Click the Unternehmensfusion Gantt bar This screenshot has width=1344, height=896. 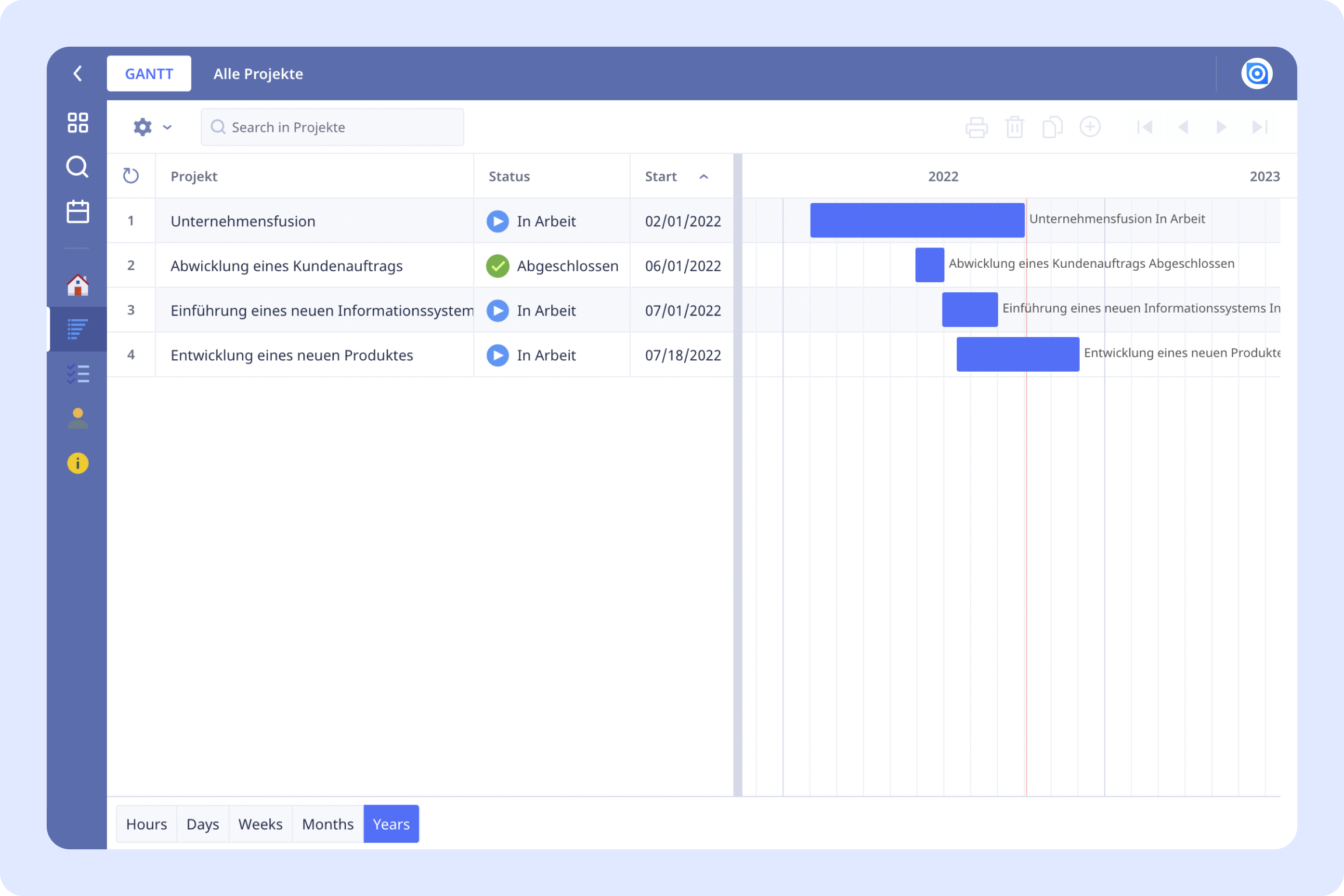click(916, 220)
